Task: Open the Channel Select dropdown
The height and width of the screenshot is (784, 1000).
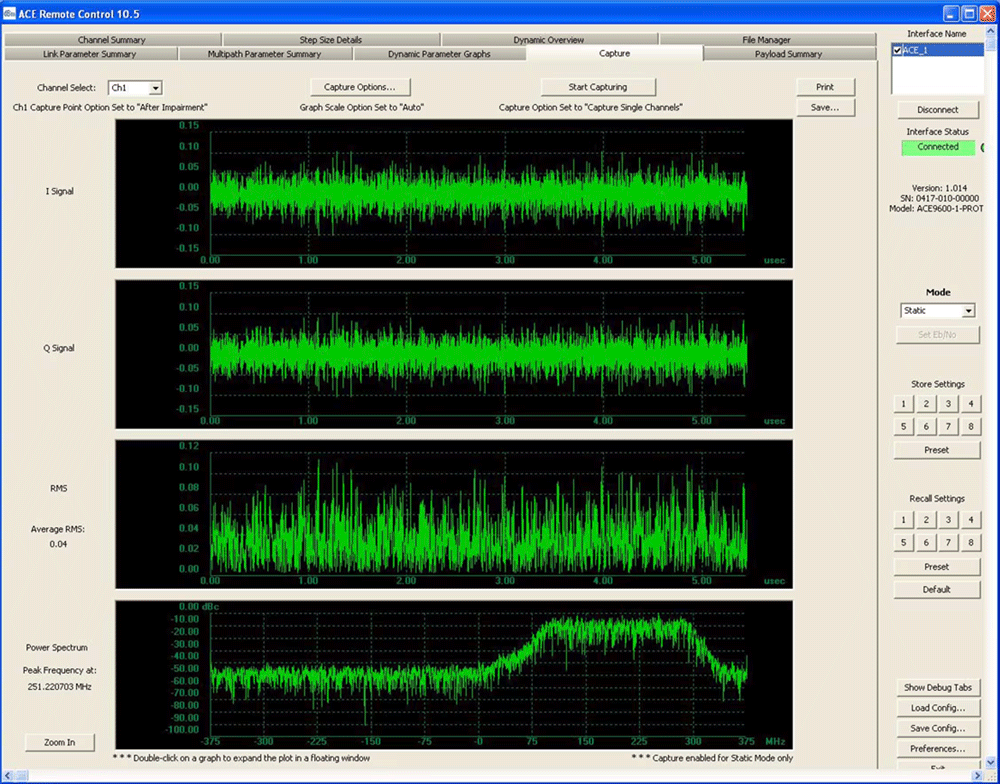Action: click(155, 88)
